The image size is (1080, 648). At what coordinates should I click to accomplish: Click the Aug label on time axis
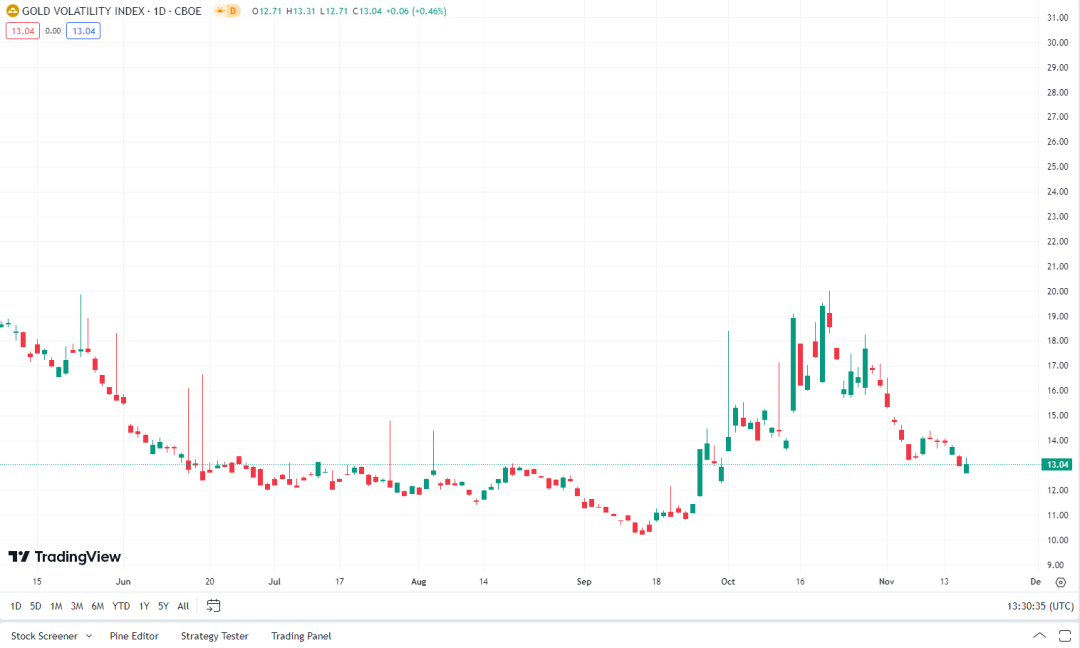point(418,582)
